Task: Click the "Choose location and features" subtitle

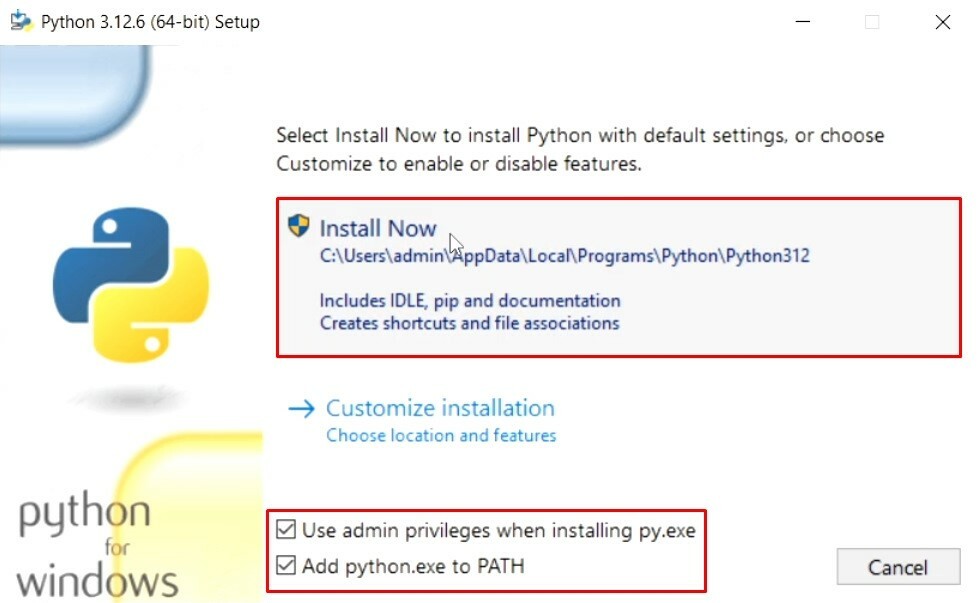Action: pyautogui.click(x=441, y=436)
